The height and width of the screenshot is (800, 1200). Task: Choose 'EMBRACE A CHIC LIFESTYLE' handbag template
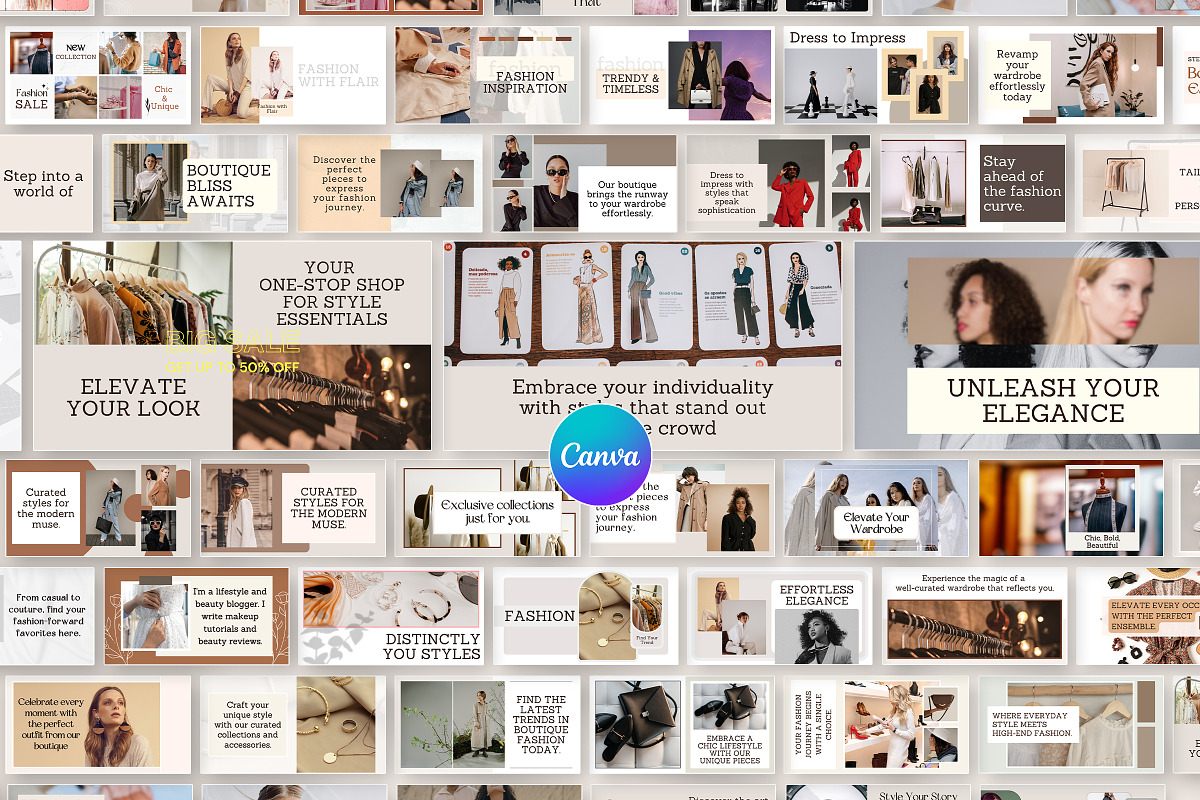(681, 724)
